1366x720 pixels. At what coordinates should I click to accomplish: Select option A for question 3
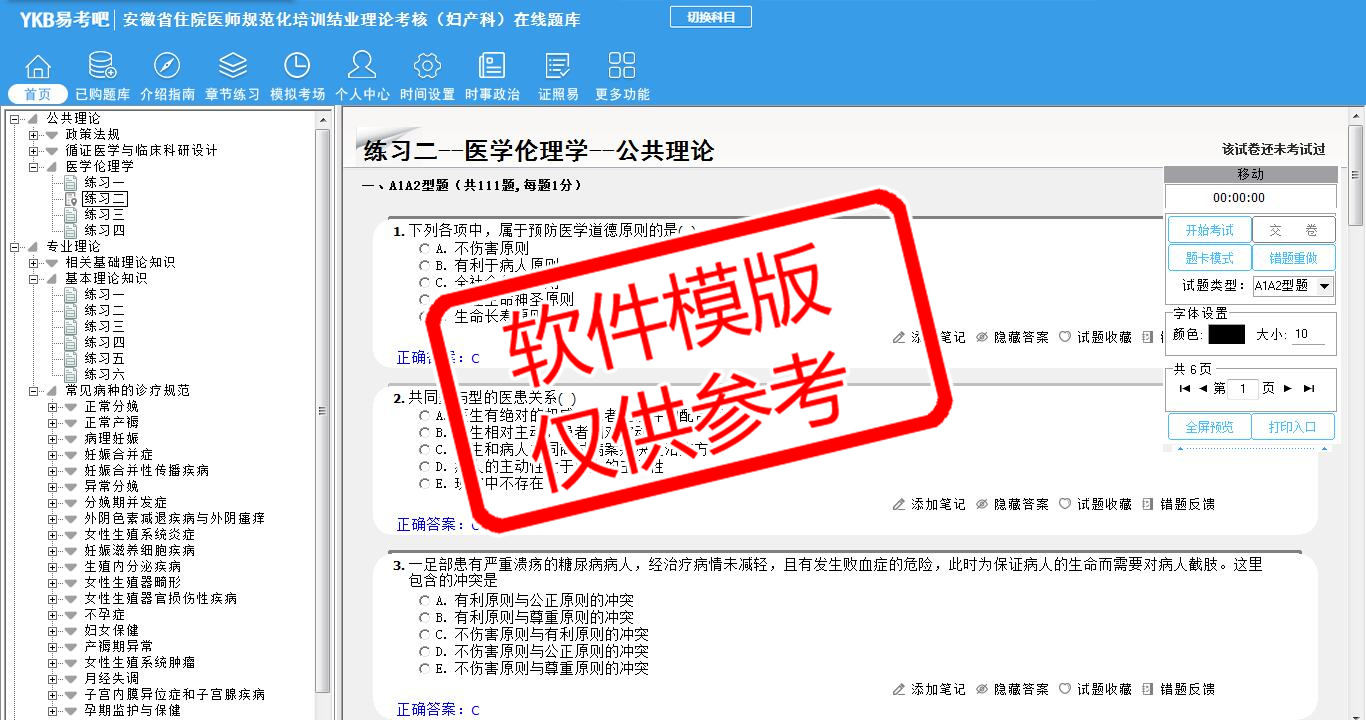coord(425,601)
